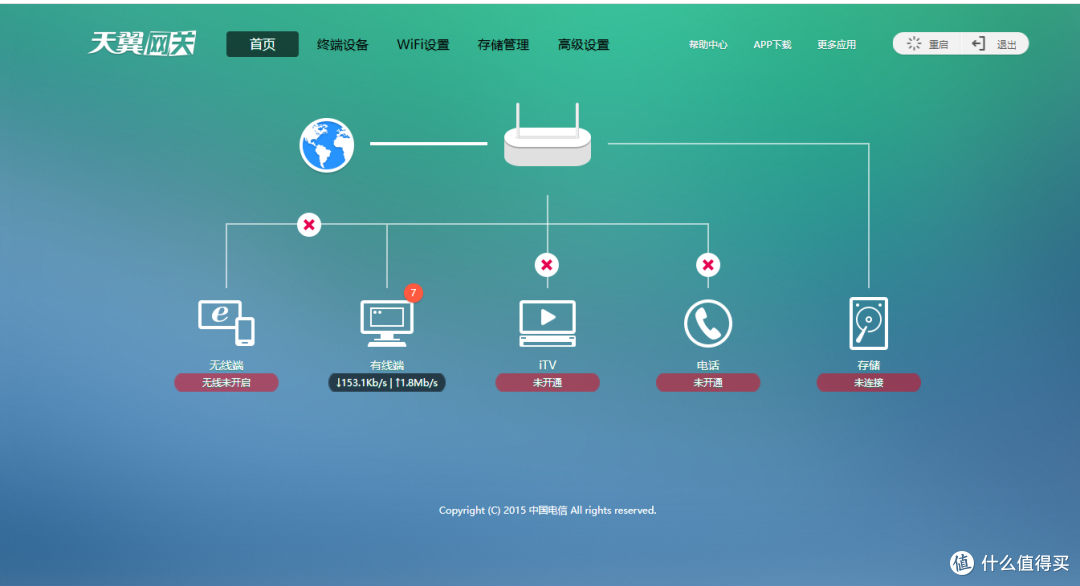Switch to 终端设备 tab
This screenshot has width=1080, height=586.
coord(342,45)
